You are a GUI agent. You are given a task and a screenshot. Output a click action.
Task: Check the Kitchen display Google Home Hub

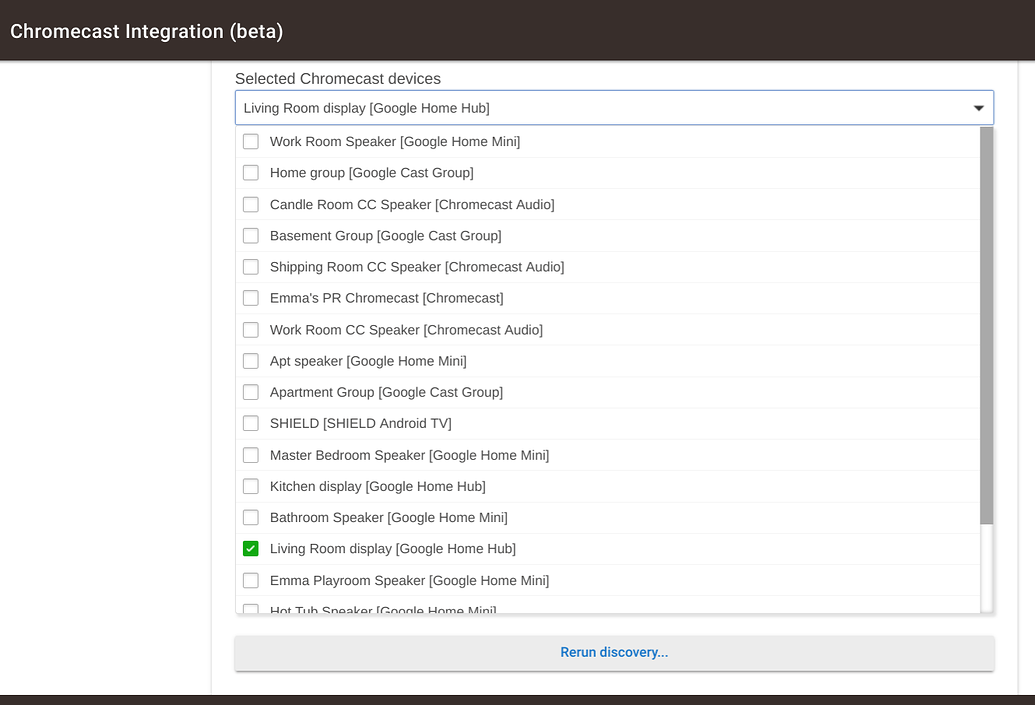(x=250, y=486)
